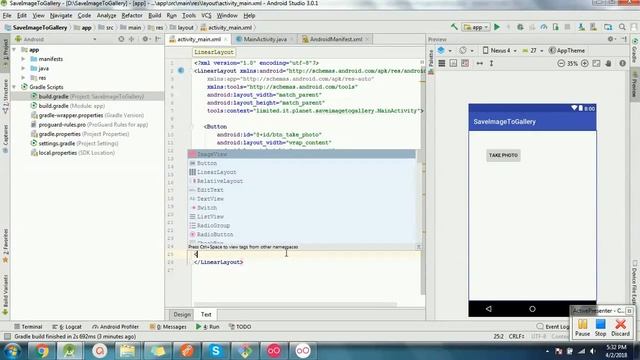The height and width of the screenshot is (360, 640).
Task: Select RadioButton from autocomplete list
Action: 302,234
